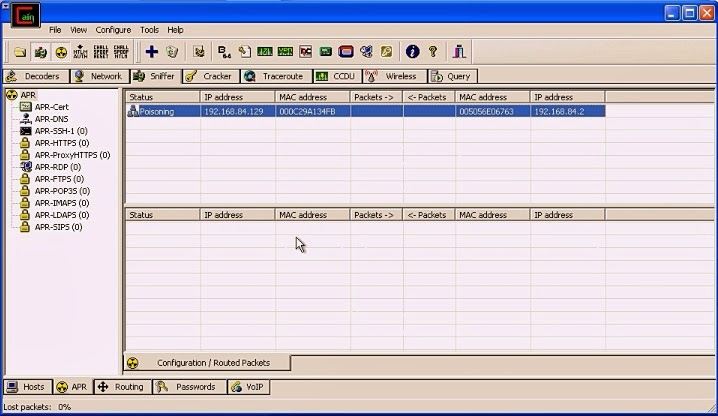Click the blue plus Add to list icon

point(152,52)
